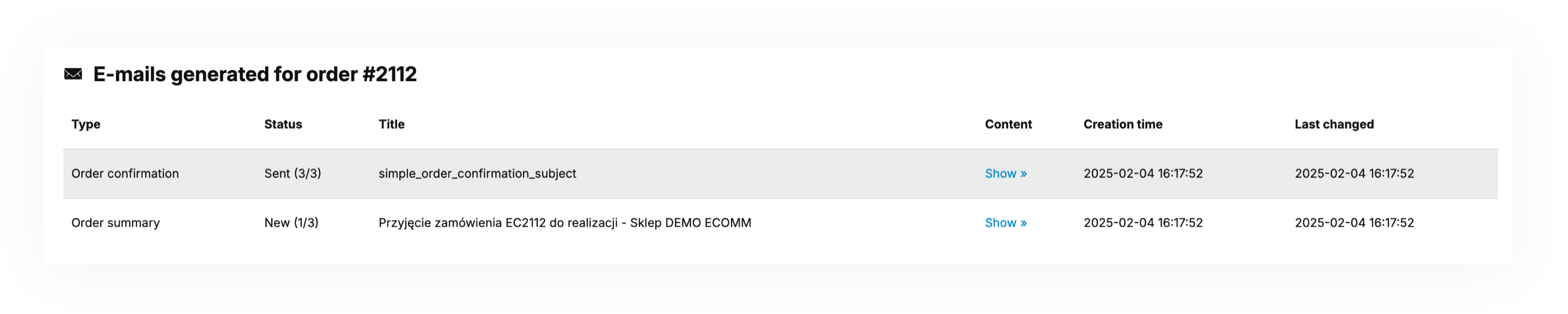Image resolution: width=1568 pixels, height=314 pixels.
Task: Click the Order summary row's last changed timestamp
Action: click(x=1354, y=223)
